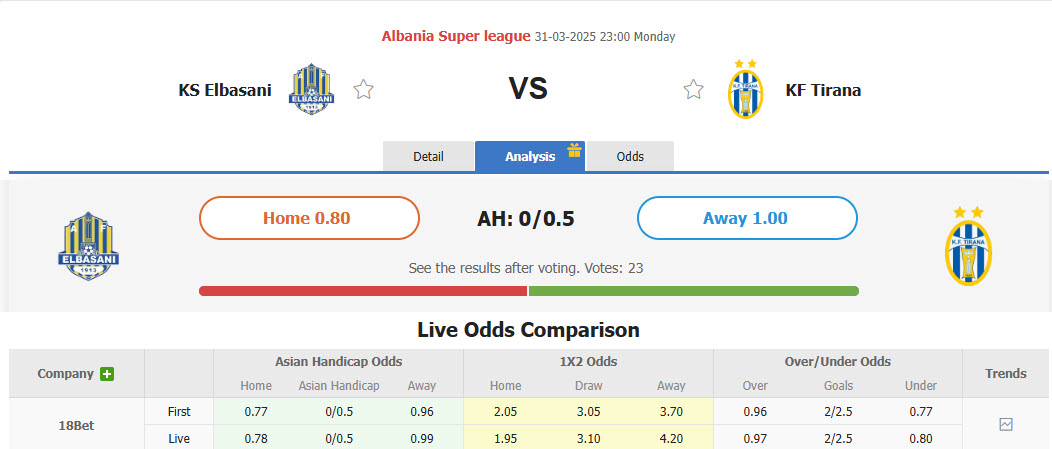Image resolution: width=1052 pixels, height=449 pixels.
Task: Open the 18Bet trends chart icon
Action: tap(1006, 424)
